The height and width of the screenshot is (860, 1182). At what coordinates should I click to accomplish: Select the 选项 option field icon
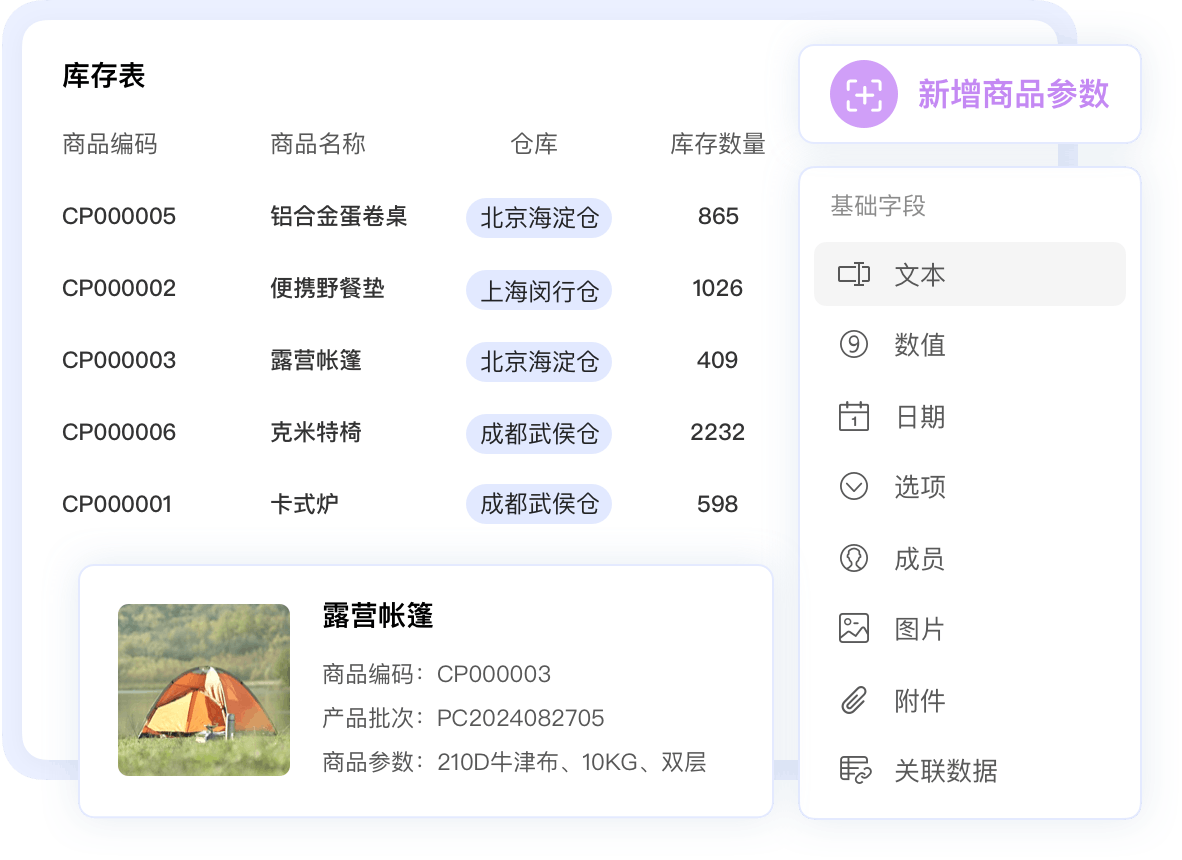coord(853,487)
